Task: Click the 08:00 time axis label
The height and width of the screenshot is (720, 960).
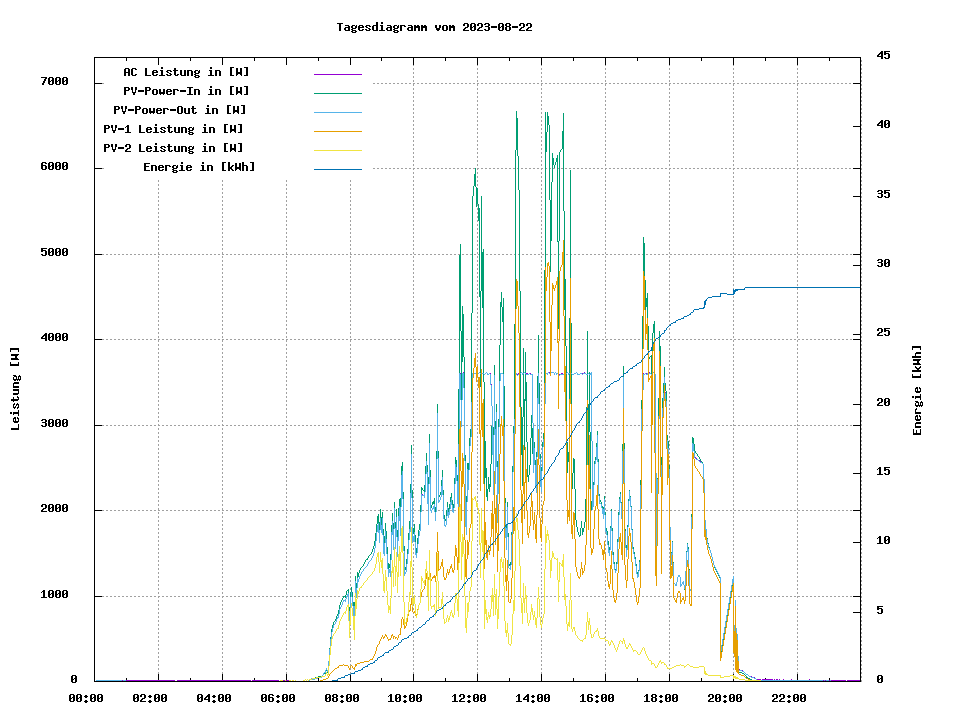Action: [342, 698]
